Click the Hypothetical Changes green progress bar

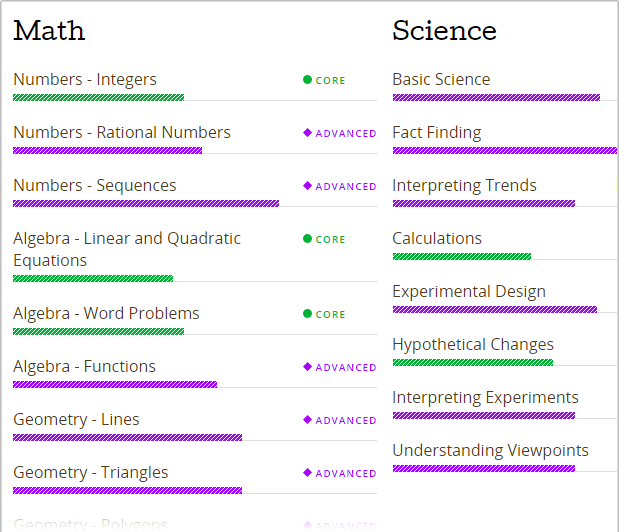tap(473, 363)
